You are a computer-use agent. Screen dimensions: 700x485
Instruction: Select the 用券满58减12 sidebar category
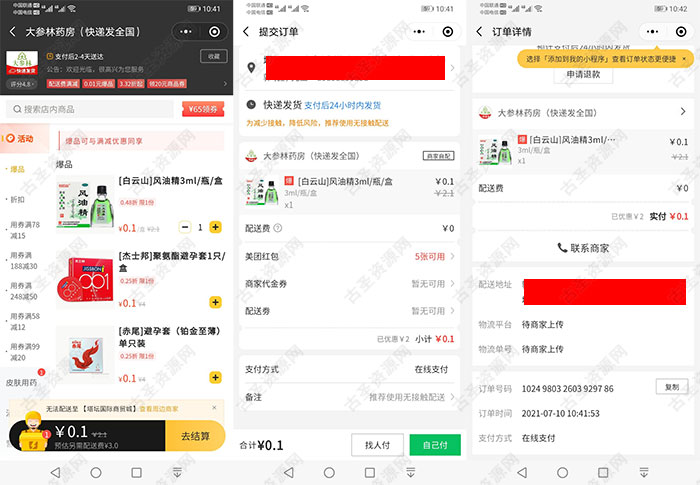click(25, 322)
